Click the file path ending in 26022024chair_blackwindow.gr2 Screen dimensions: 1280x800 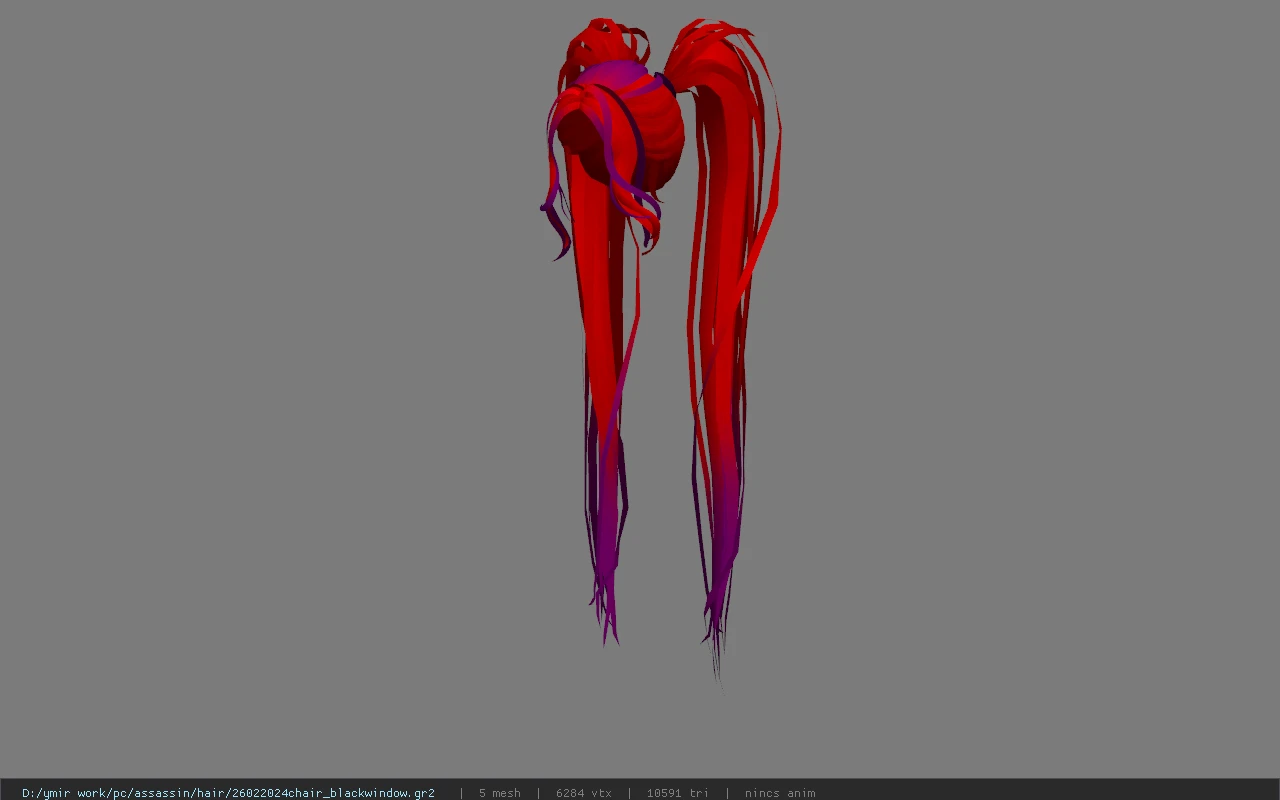(x=228, y=793)
